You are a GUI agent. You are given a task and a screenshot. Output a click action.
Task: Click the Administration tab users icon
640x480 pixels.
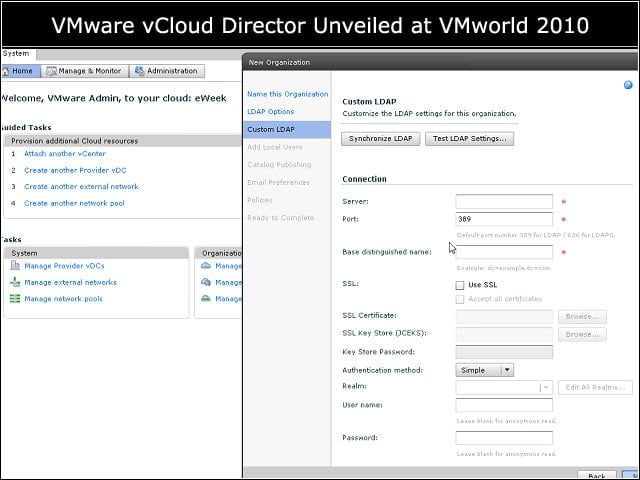click(140, 71)
